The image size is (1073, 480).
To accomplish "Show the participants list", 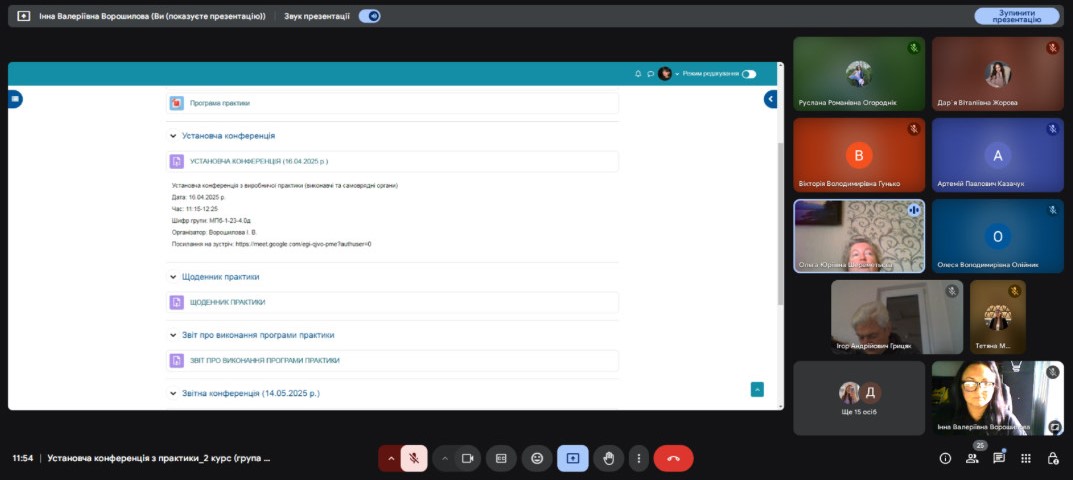I will coord(972,458).
